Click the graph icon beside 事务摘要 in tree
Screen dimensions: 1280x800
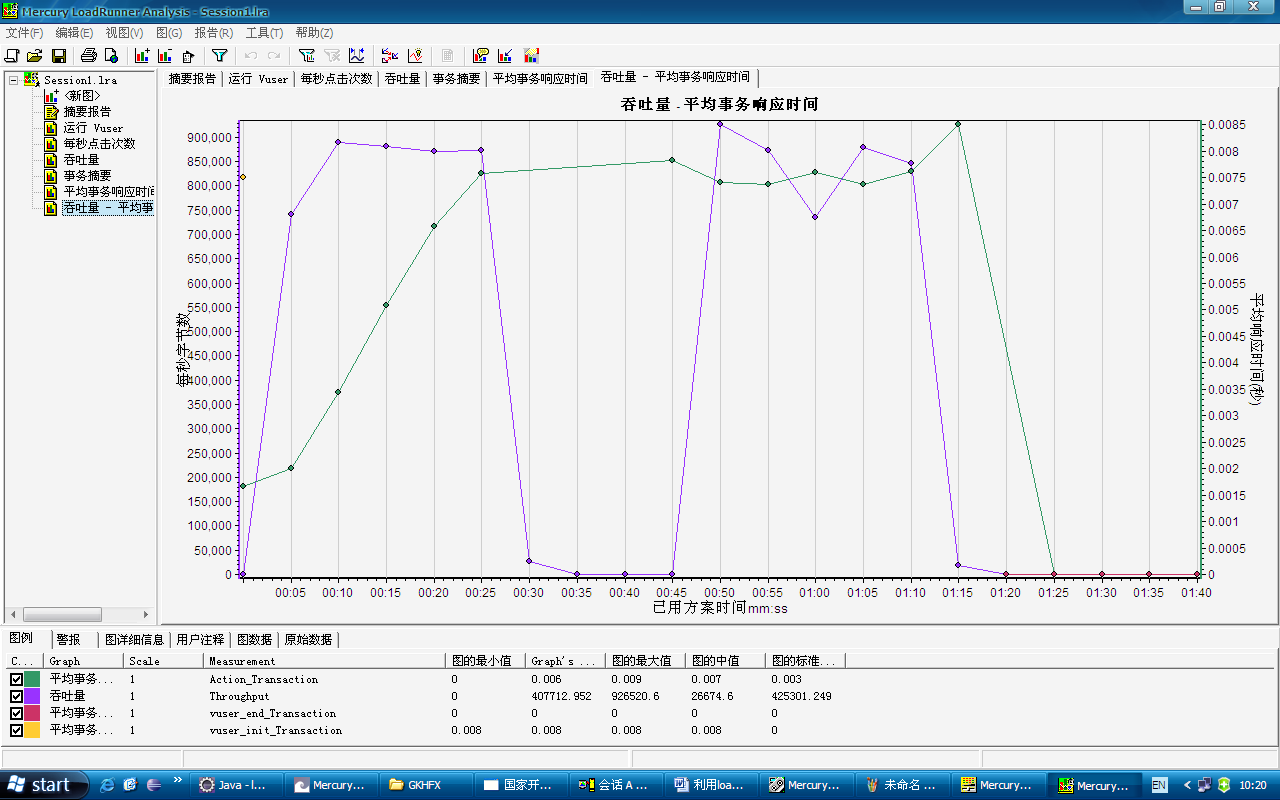tap(51, 175)
